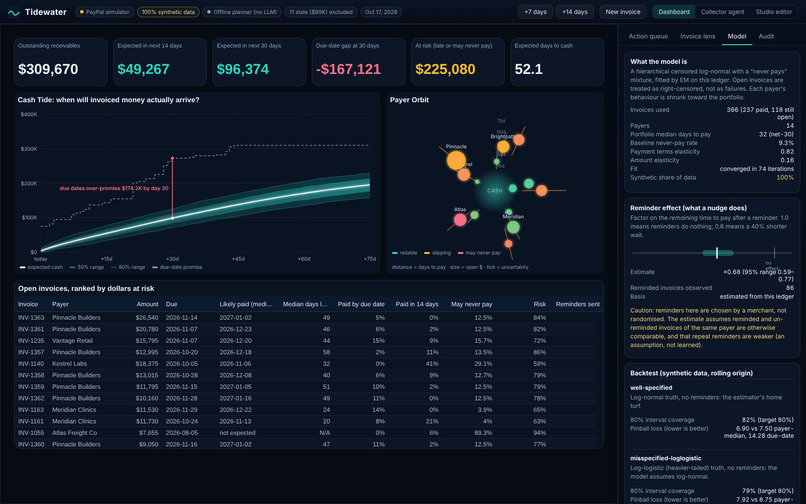Viewport: 806px width, 504px height.
Task: Sort table by Amount column header
Action: (148, 304)
